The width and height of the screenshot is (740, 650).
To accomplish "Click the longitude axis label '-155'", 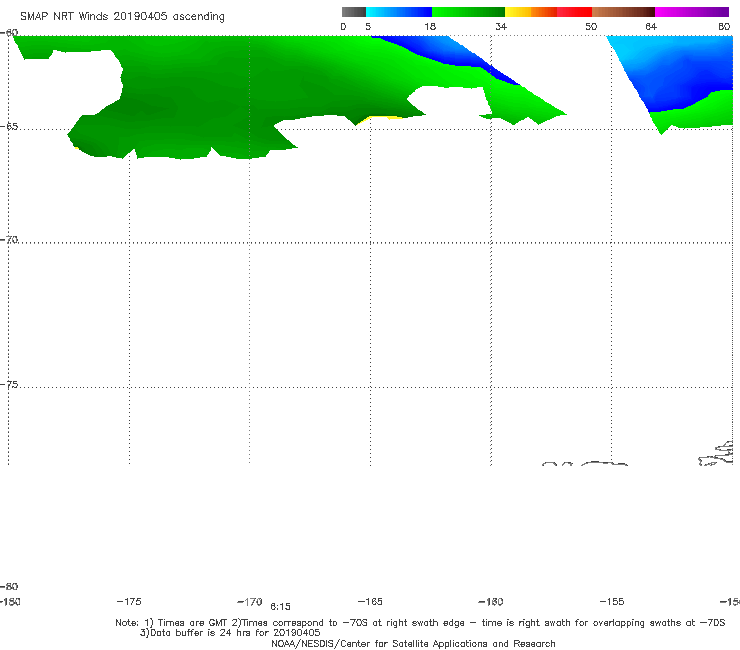I will 612,601.
